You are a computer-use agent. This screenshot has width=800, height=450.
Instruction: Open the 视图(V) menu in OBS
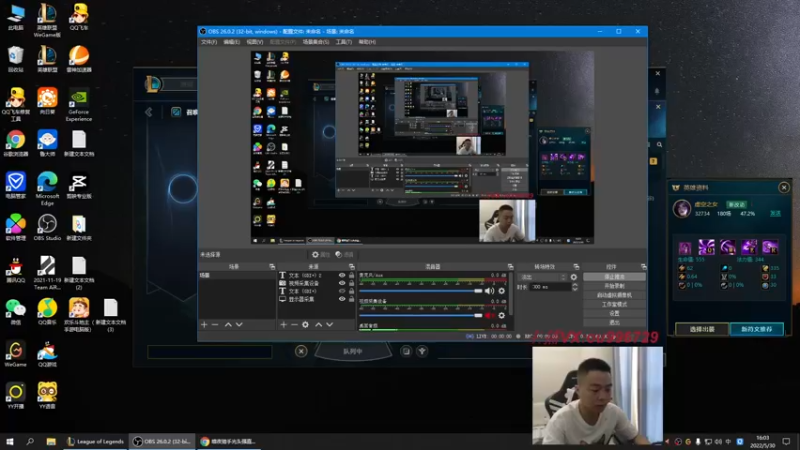point(255,42)
